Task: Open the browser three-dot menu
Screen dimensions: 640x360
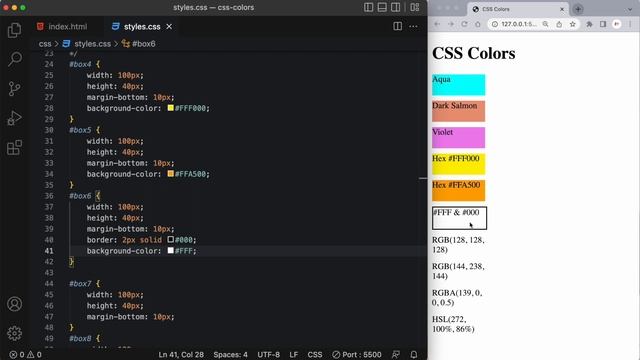Action: tap(631, 24)
